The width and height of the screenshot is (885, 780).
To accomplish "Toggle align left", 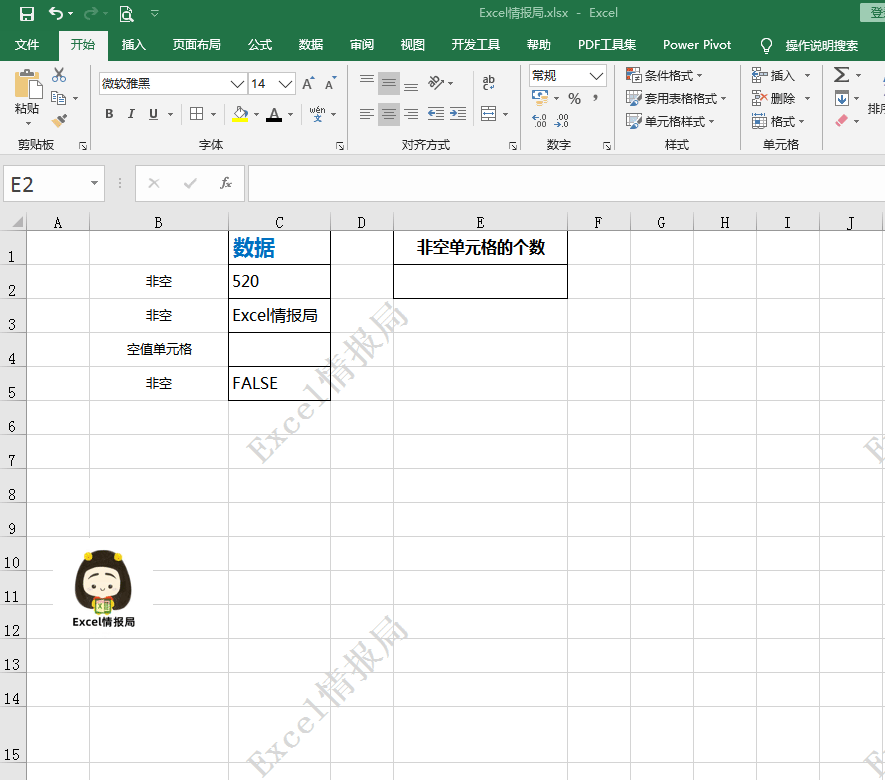I will click(367, 114).
